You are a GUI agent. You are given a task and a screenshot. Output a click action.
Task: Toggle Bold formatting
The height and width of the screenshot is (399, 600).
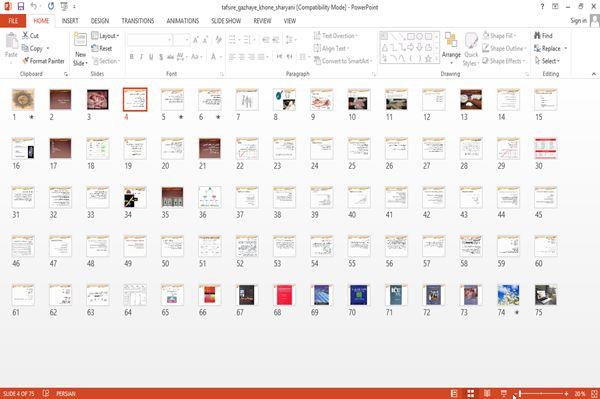(x=132, y=57)
